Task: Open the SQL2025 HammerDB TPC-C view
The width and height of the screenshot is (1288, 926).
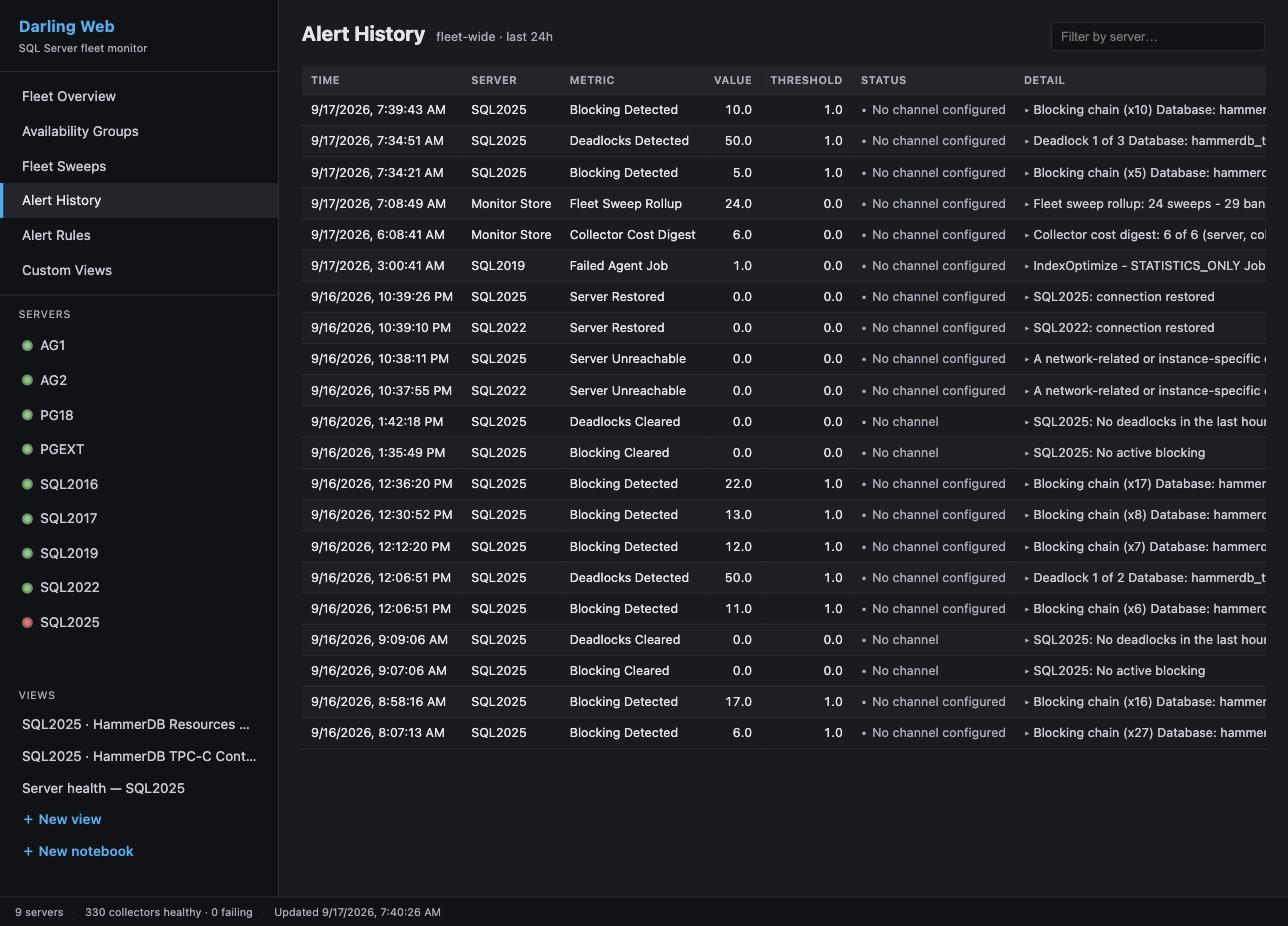Action: [x=139, y=756]
